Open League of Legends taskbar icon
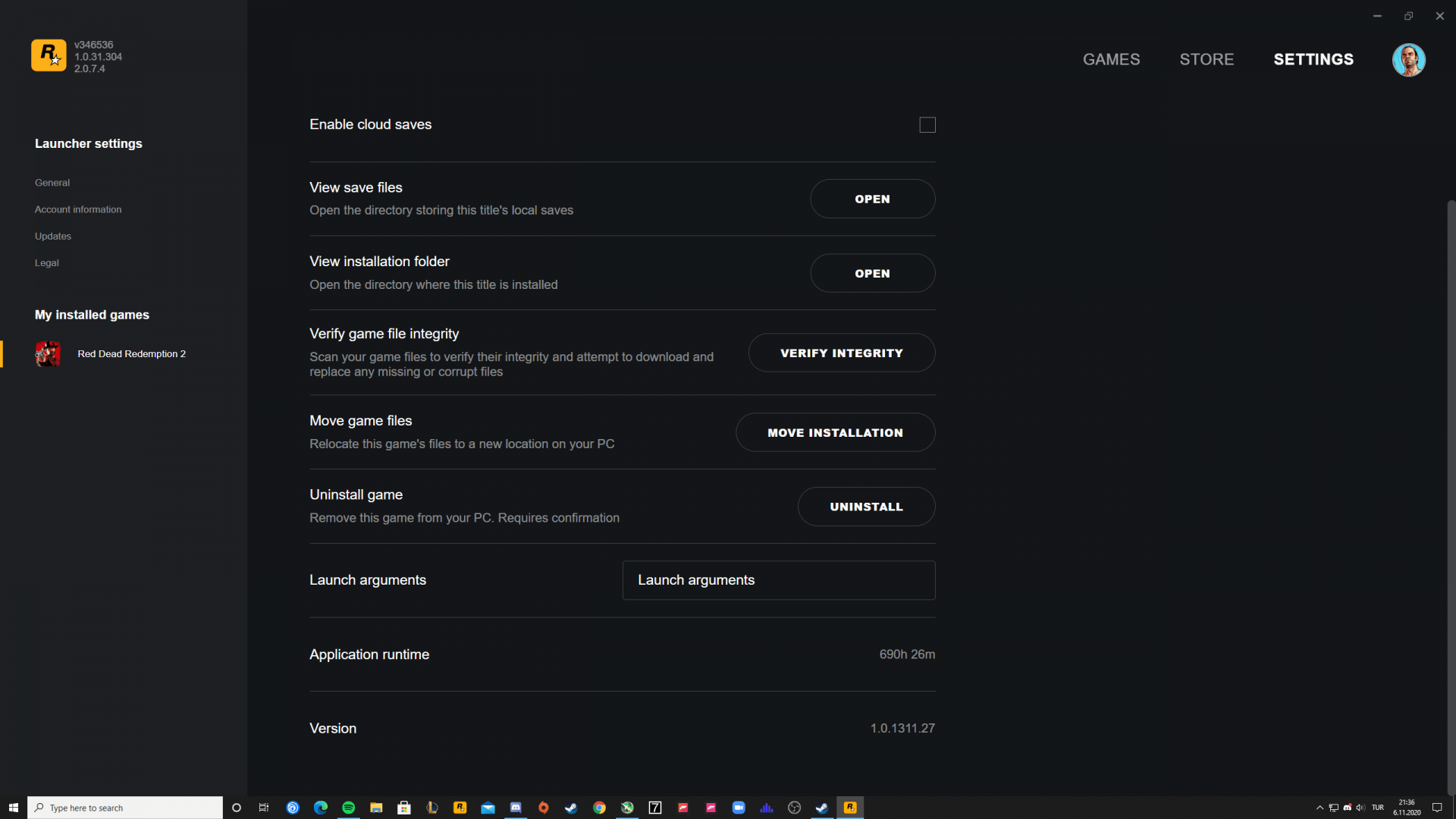This screenshot has height=819, width=1456. [x=432, y=808]
